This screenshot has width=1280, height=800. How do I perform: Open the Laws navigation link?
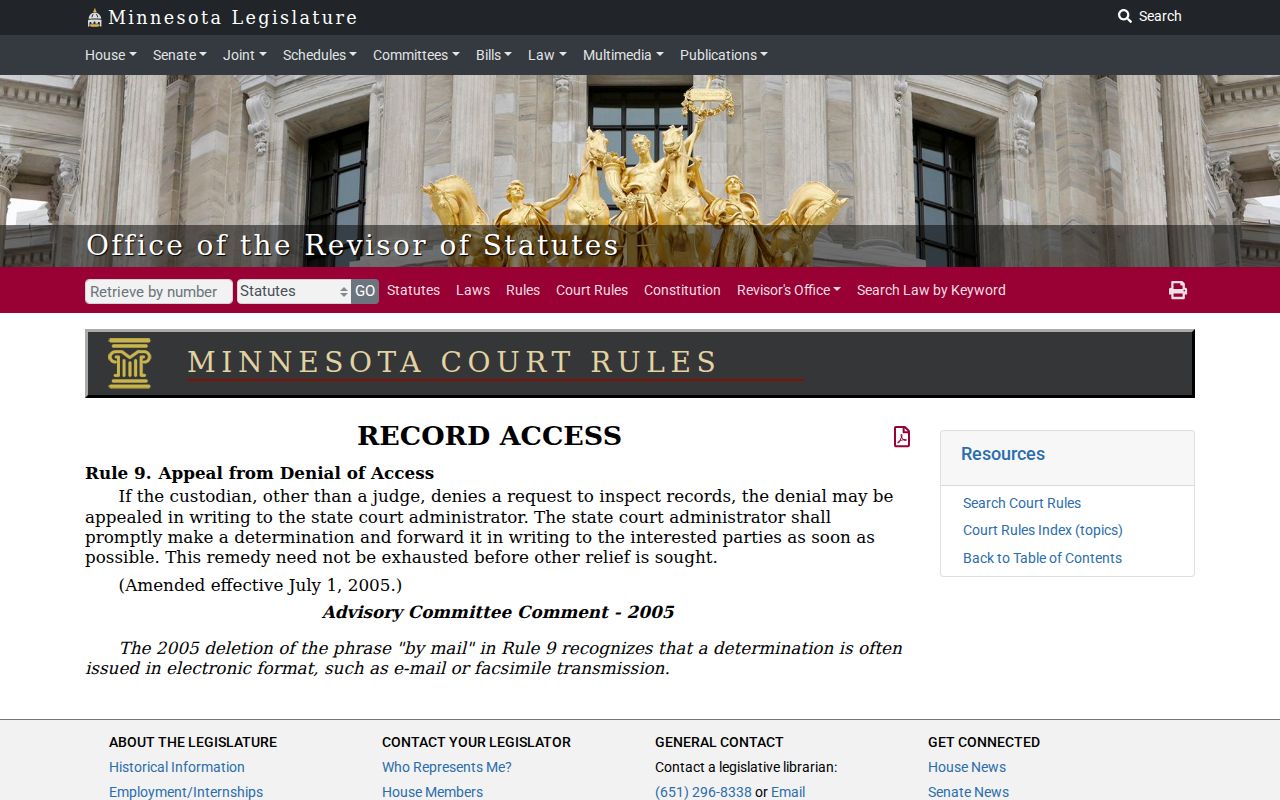pyautogui.click(x=473, y=290)
